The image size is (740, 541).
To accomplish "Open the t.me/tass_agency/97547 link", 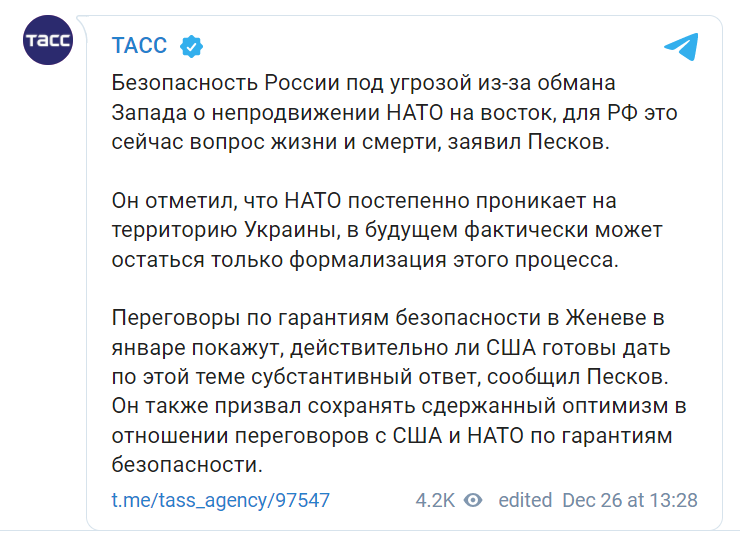I will [x=220, y=500].
